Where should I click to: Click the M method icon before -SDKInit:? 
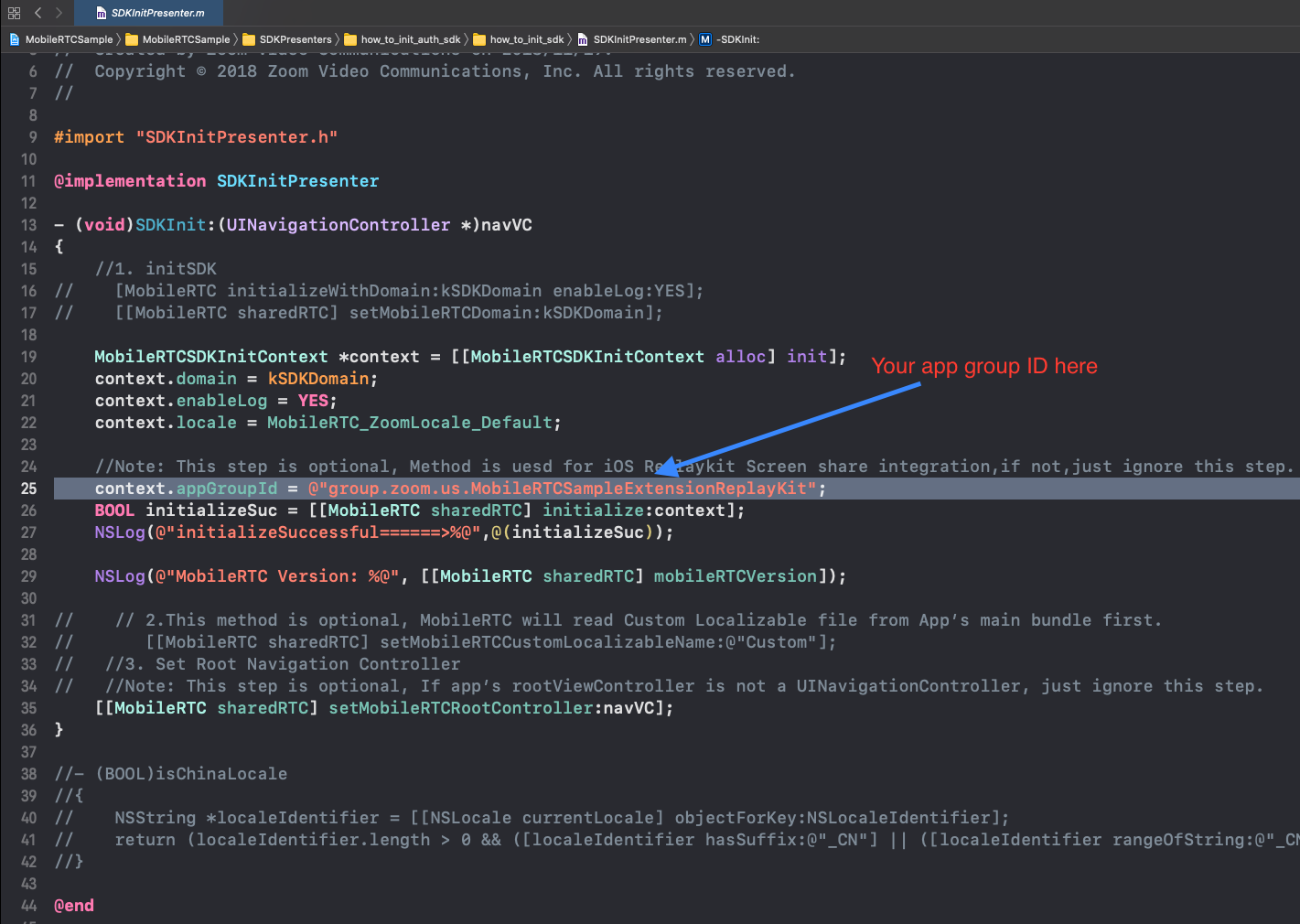[x=704, y=39]
